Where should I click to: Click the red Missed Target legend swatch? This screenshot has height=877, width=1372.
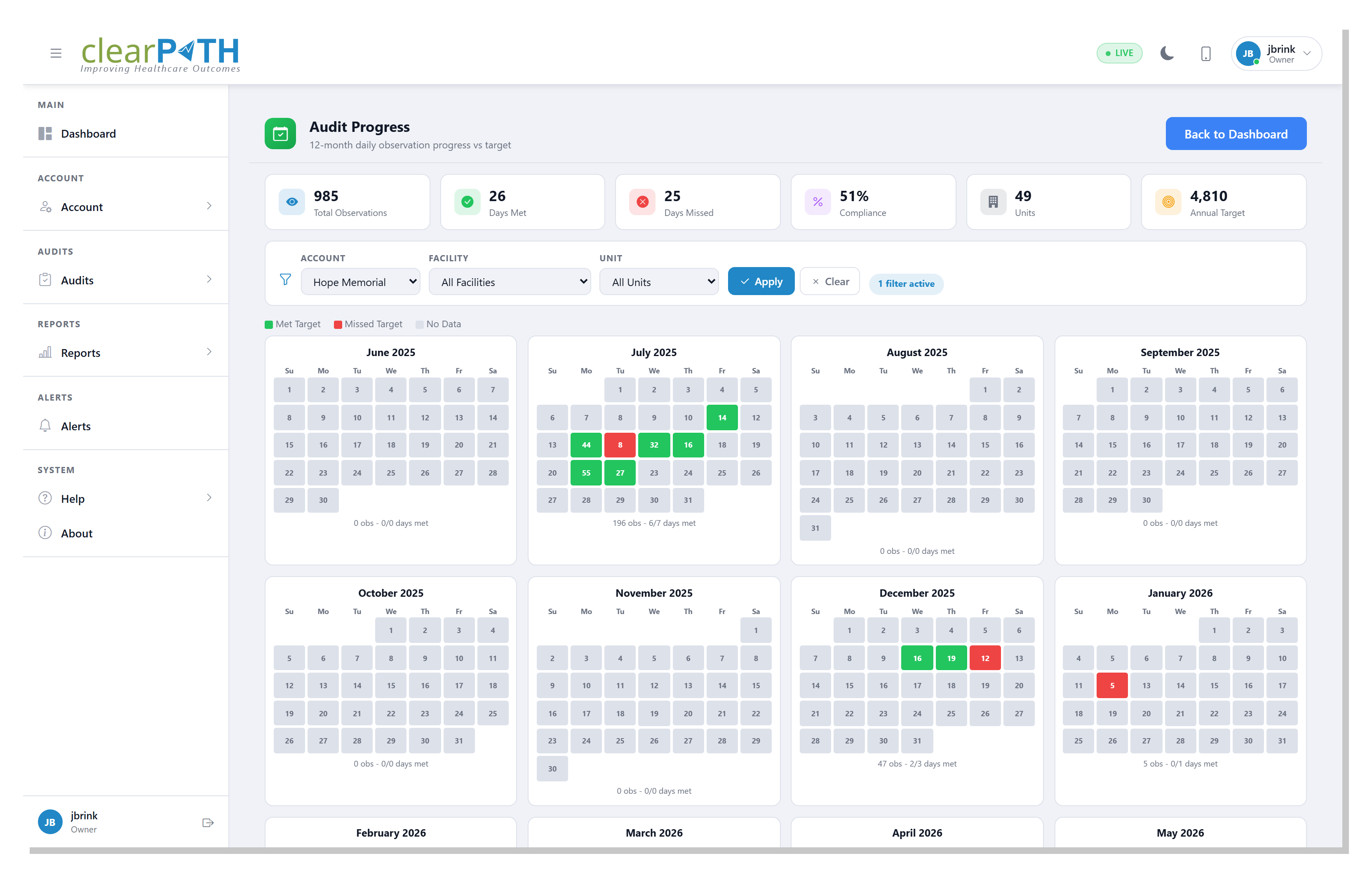tap(337, 325)
